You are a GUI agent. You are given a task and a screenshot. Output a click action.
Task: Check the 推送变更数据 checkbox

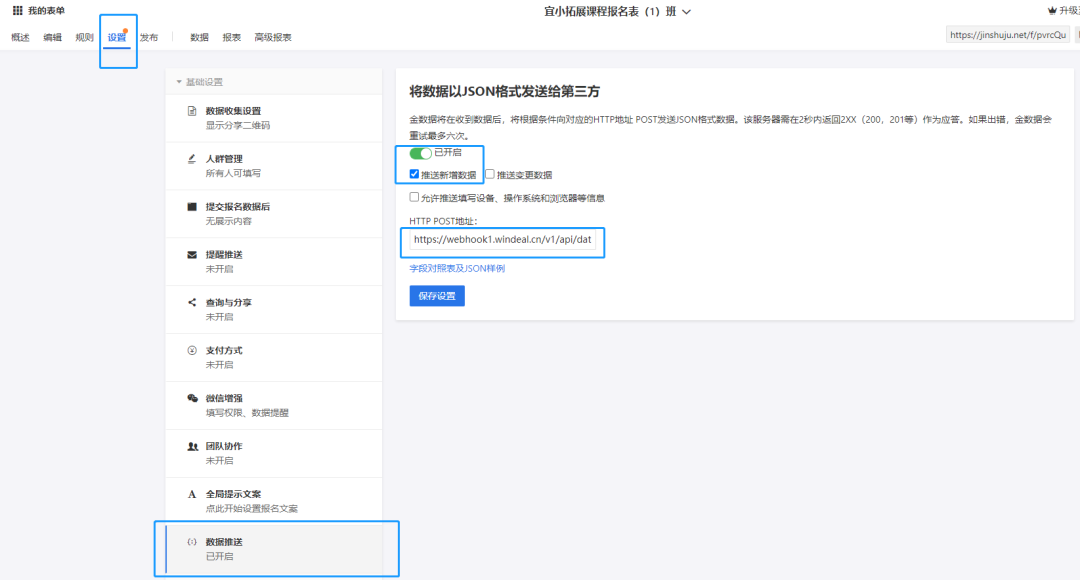490,174
